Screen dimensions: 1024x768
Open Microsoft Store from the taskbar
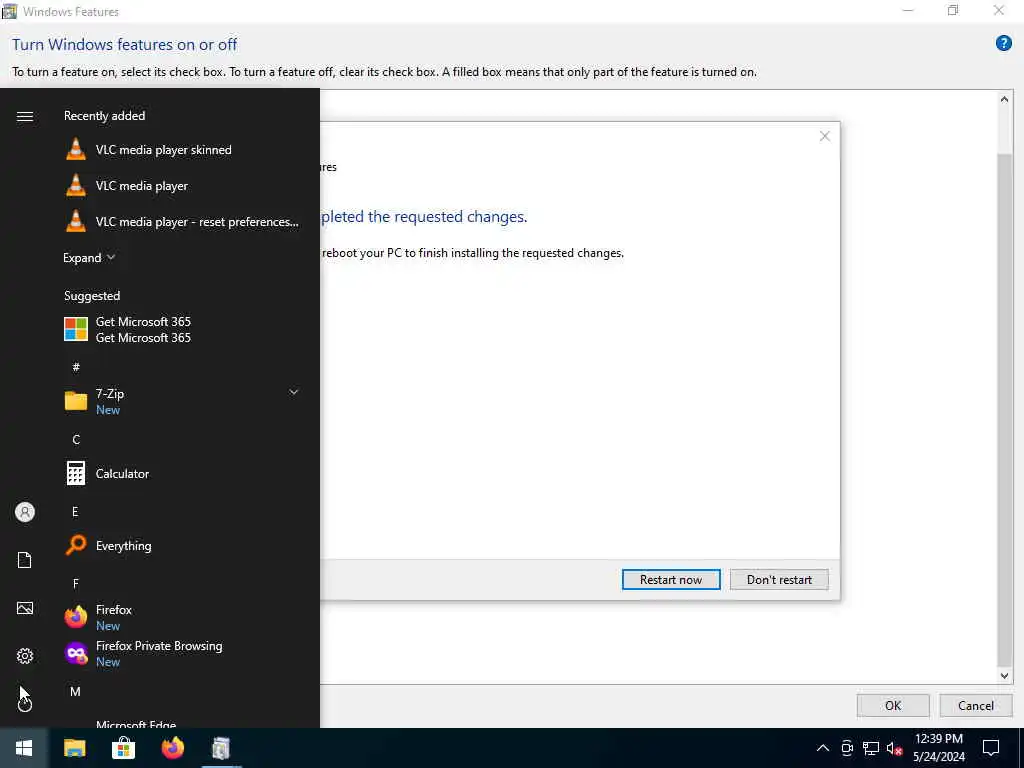(123, 748)
